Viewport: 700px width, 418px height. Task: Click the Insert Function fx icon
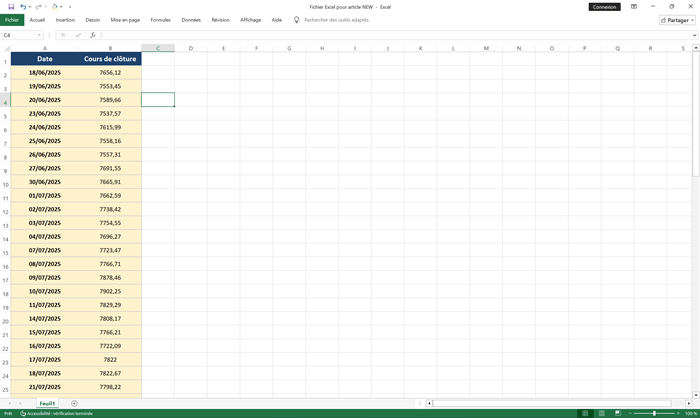(x=93, y=35)
